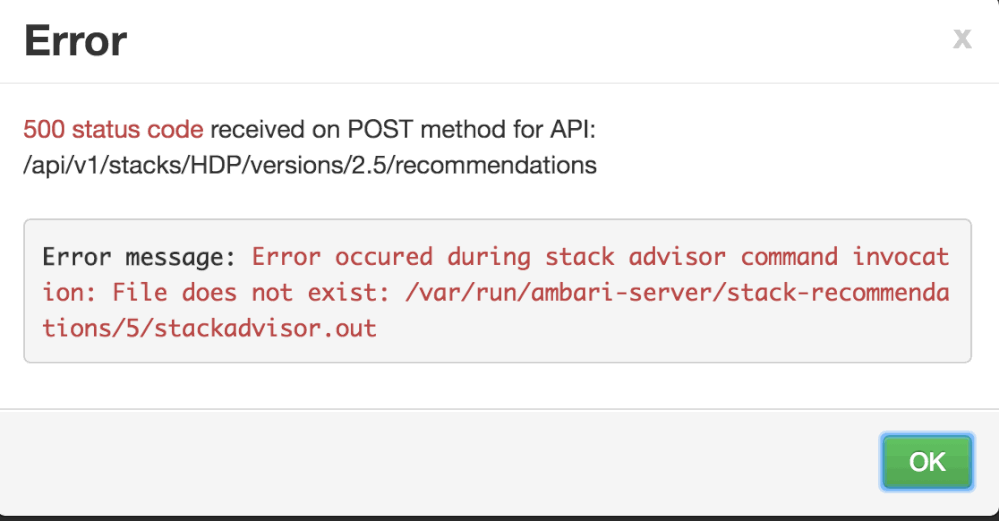
Task: Click the red "500 status code" text
Action: (113, 130)
